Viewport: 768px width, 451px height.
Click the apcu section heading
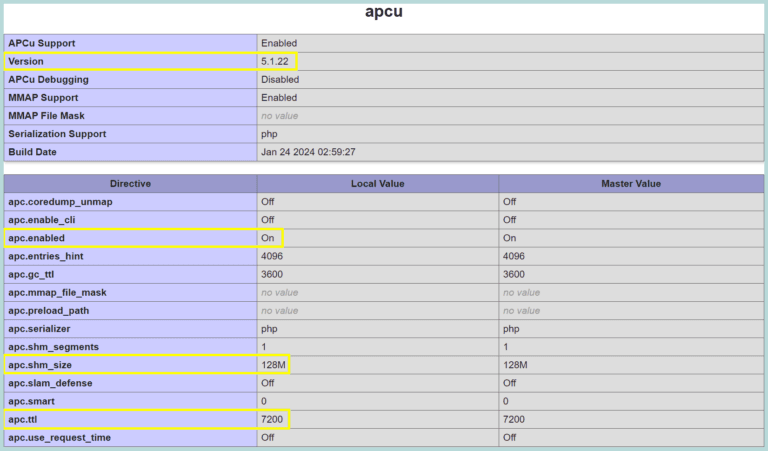coord(384,11)
